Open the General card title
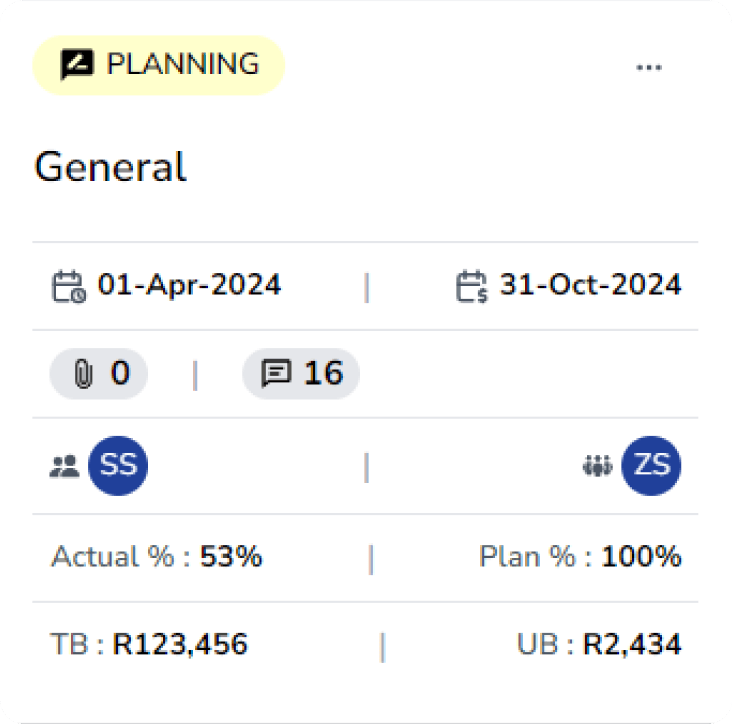The width and height of the screenshot is (732, 724). (110, 167)
